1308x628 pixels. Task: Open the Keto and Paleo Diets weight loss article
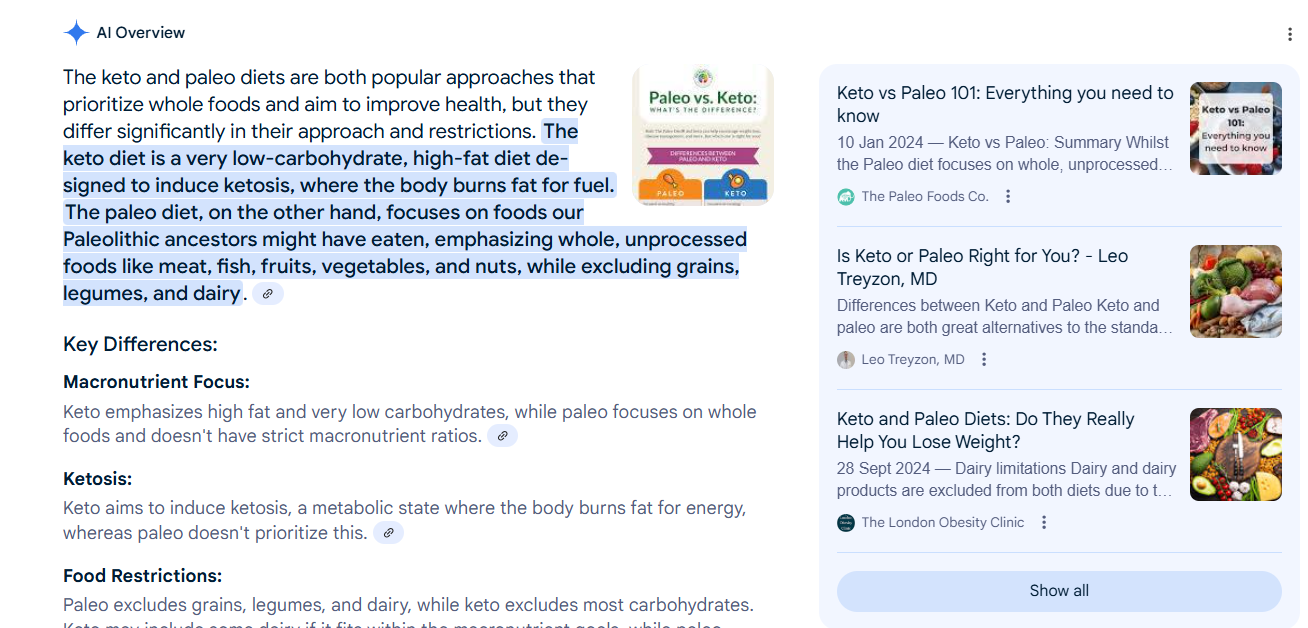click(985, 430)
